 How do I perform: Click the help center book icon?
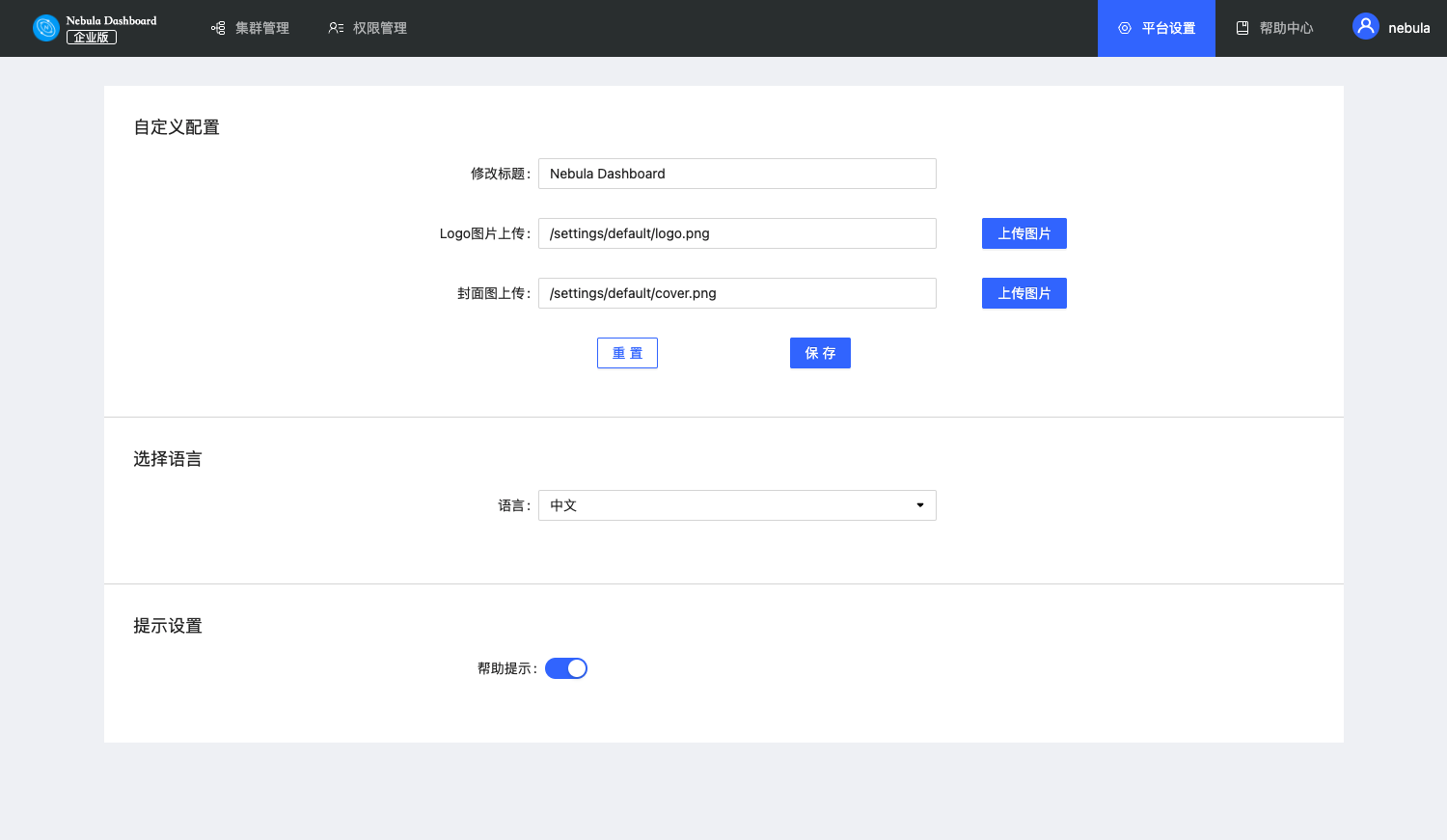[x=1242, y=28]
